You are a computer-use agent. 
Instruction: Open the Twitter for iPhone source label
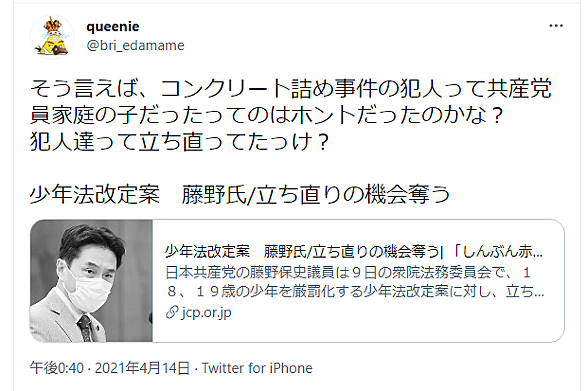[257, 368]
